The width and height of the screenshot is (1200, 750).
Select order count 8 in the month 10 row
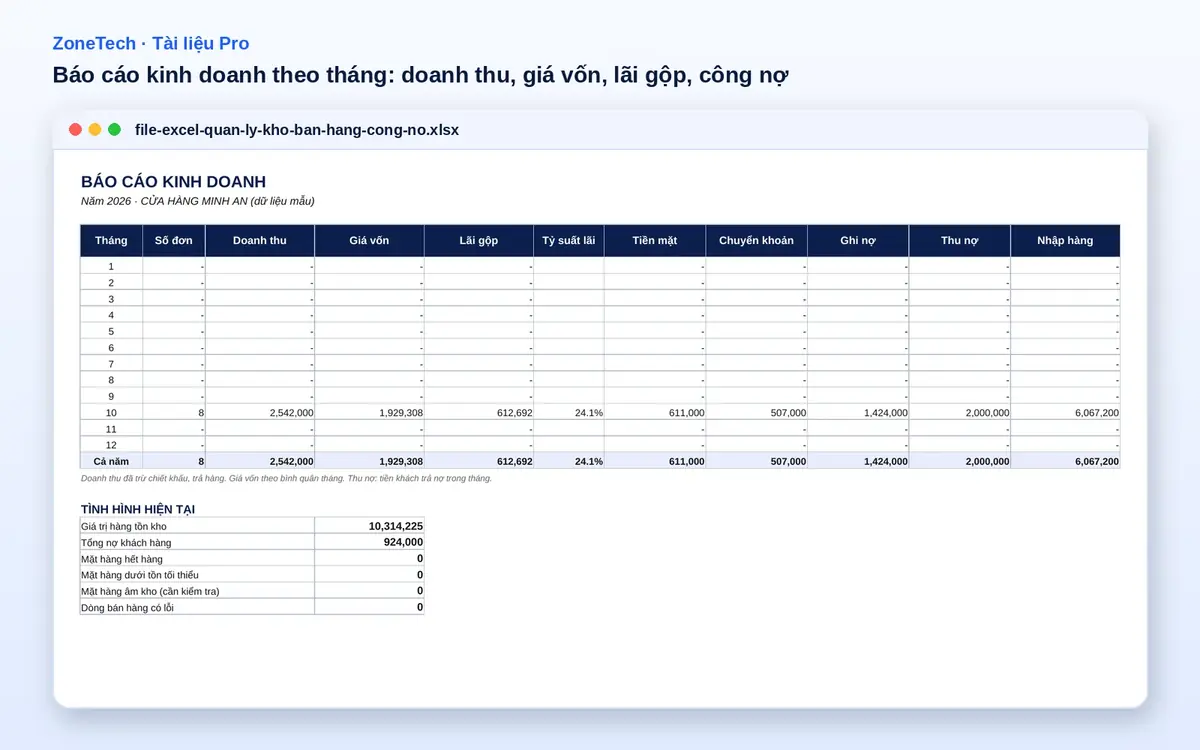174,412
